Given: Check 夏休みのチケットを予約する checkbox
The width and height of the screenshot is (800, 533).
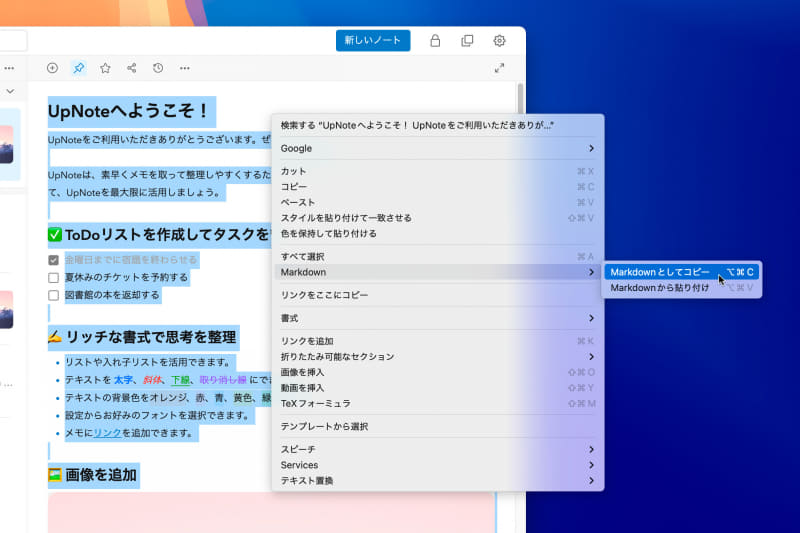Looking at the screenshot, I should point(54,277).
